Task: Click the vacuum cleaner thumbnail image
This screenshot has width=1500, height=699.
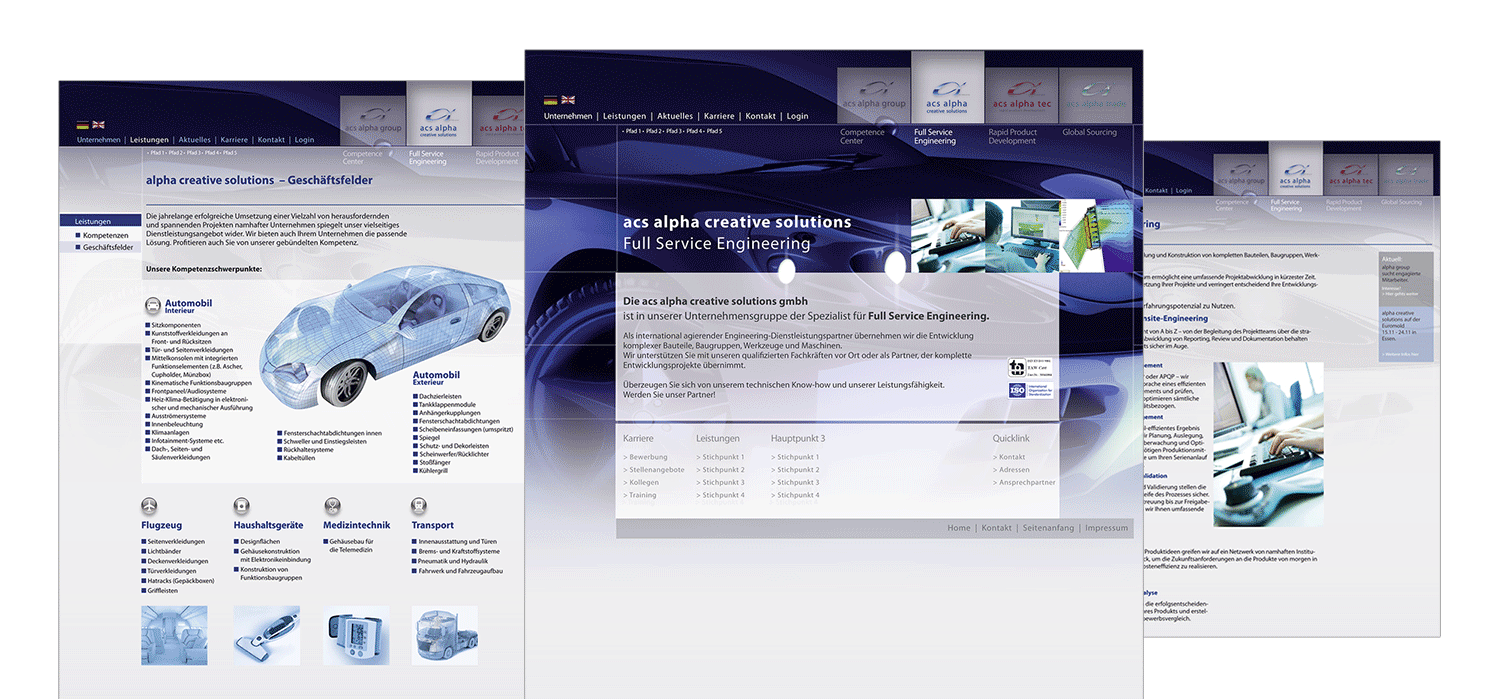Action: click(266, 636)
